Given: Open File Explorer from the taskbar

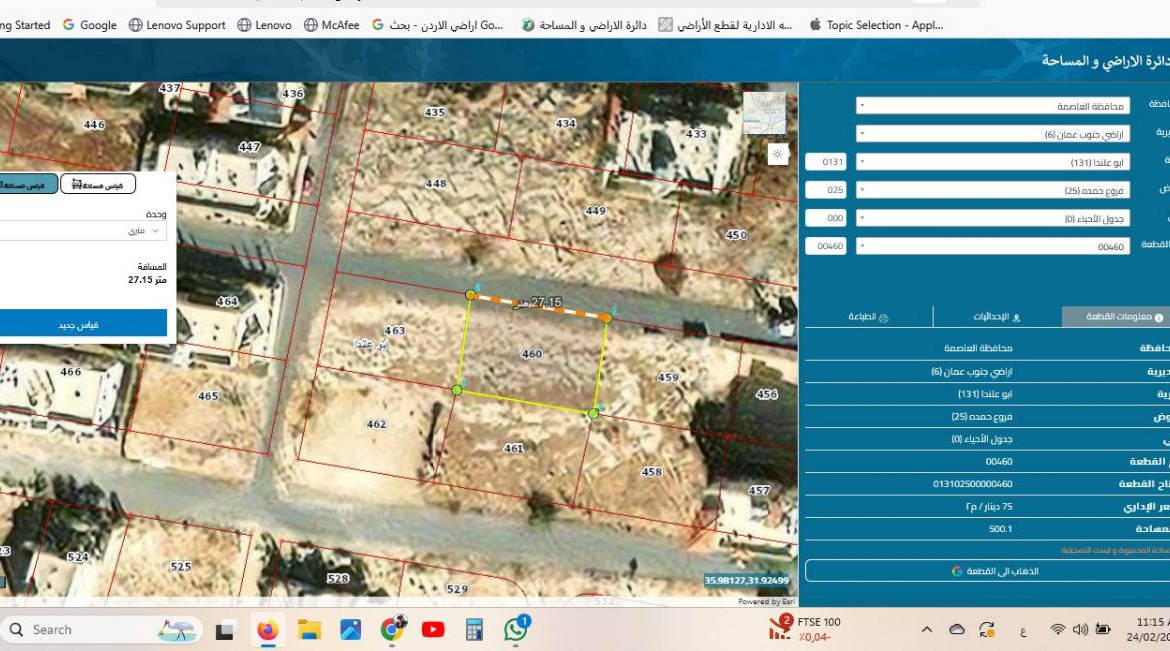Looking at the screenshot, I should click(309, 630).
